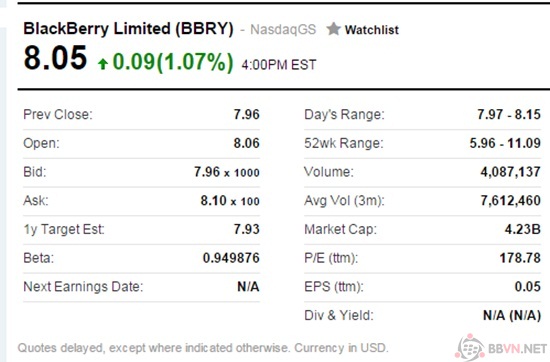Add BBRY via the Watchlist link
The width and height of the screenshot is (550, 362).
pos(371,30)
